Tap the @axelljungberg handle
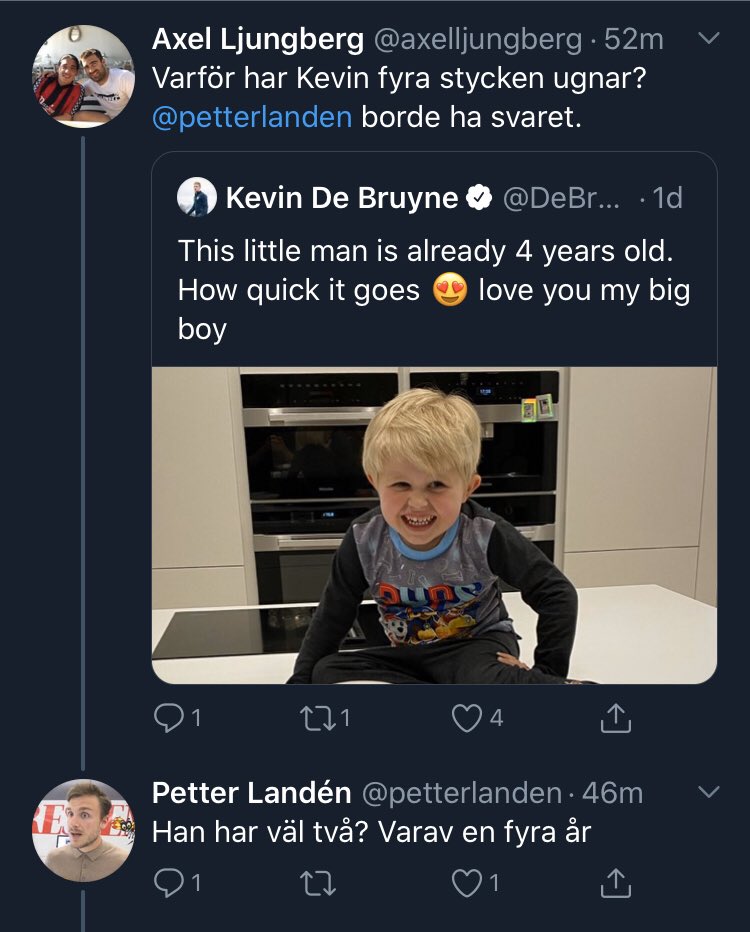The image size is (750, 932). tap(478, 40)
